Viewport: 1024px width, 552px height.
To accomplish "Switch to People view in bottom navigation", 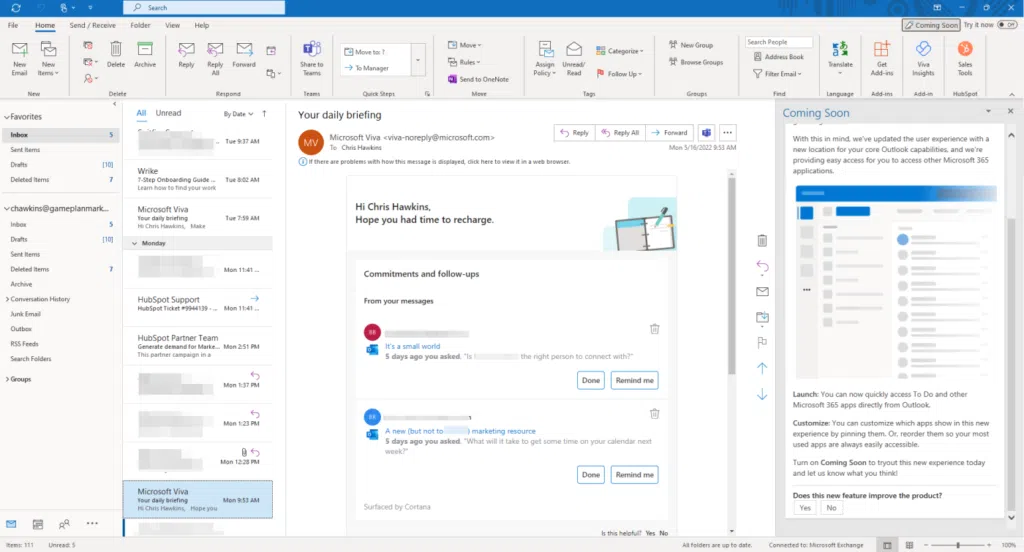I will [64, 524].
